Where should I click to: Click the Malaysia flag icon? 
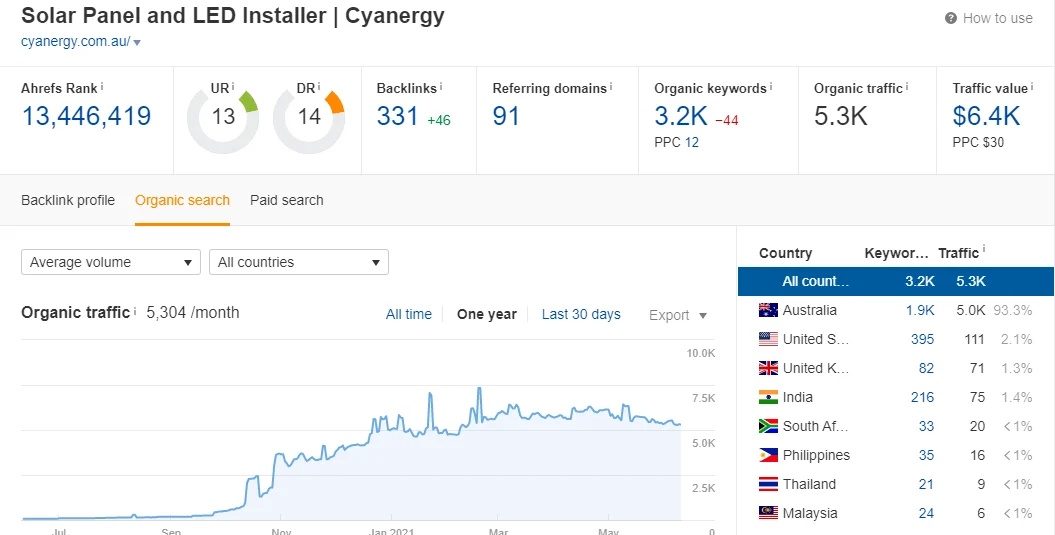pos(768,513)
